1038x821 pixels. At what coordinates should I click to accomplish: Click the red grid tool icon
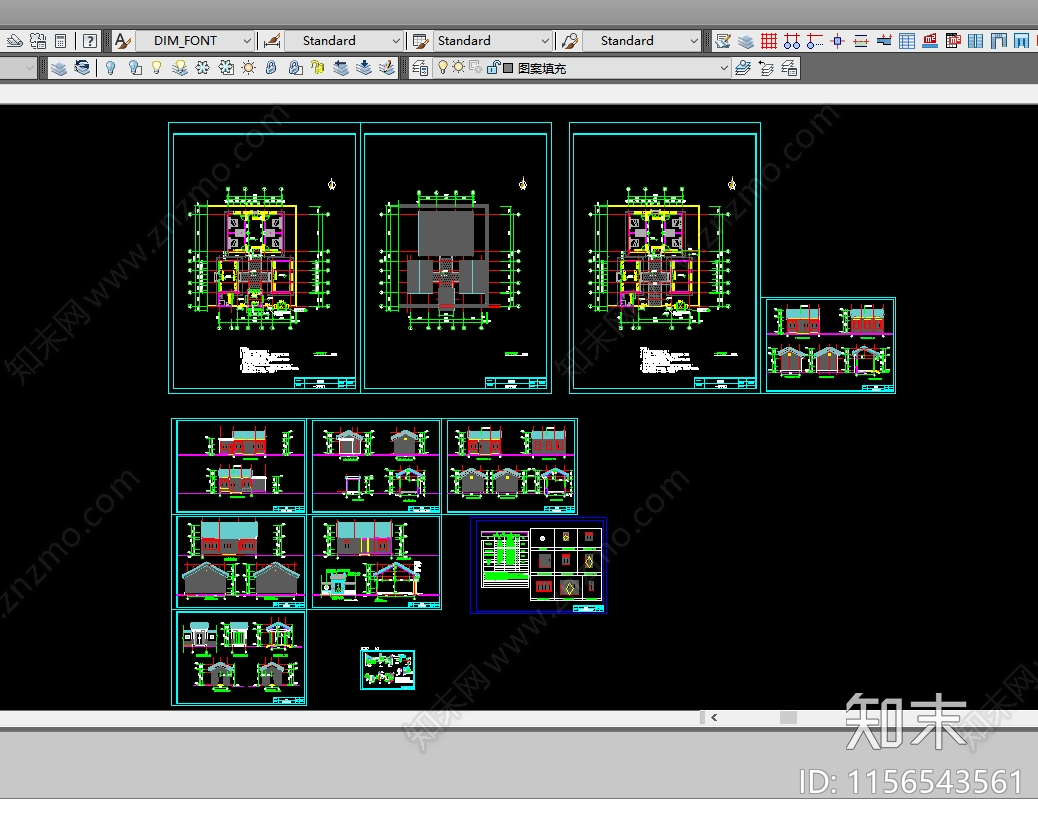coord(769,41)
